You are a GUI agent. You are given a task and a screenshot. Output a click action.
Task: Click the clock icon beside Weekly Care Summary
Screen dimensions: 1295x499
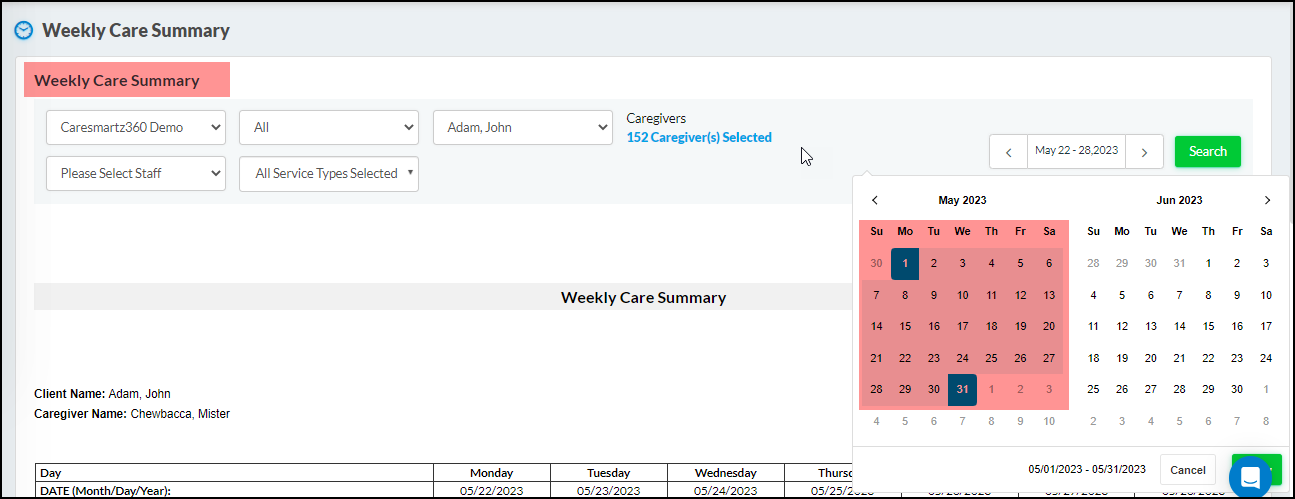[x=23, y=31]
